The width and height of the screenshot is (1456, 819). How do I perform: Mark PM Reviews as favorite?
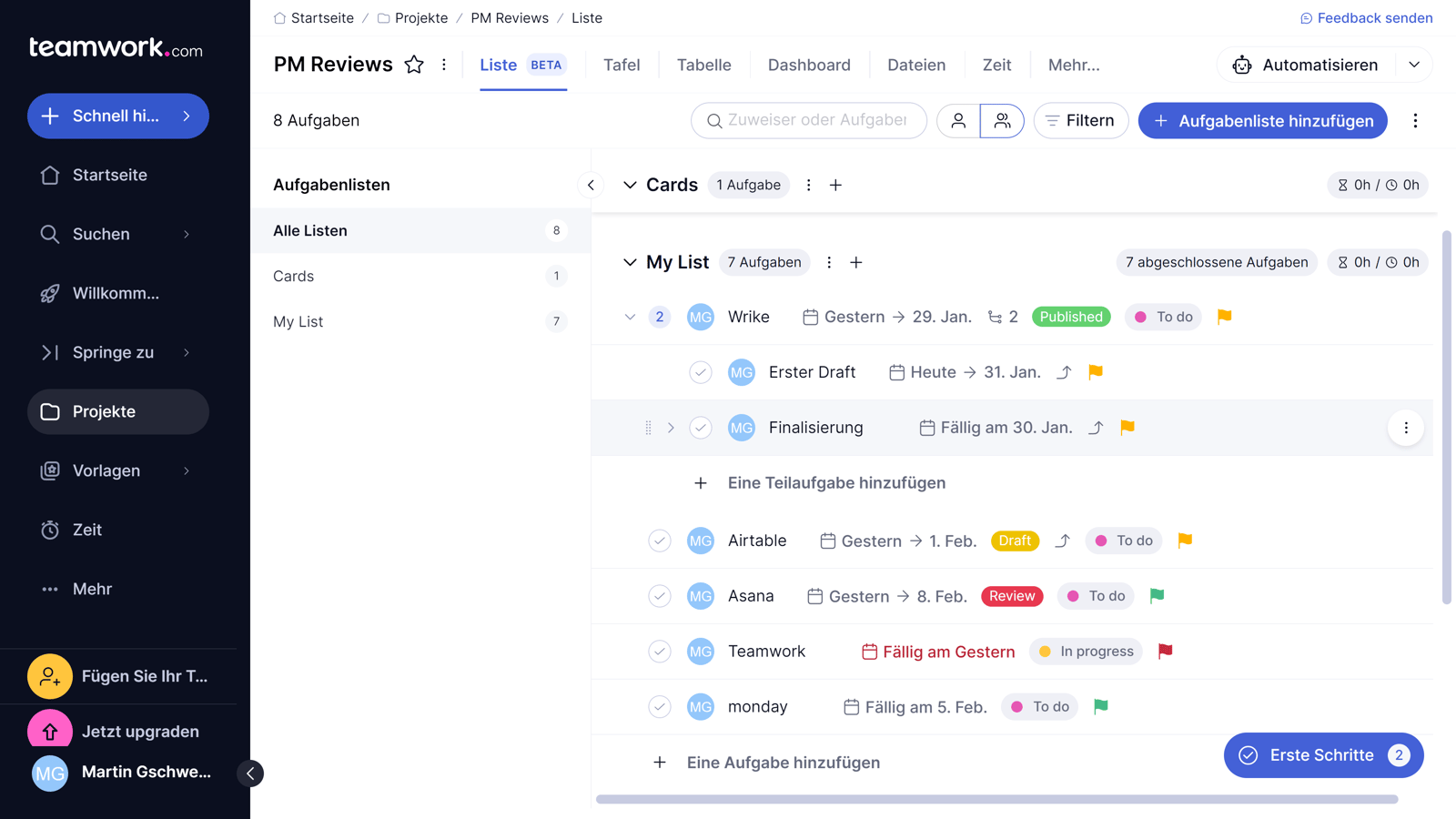pos(414,64)
